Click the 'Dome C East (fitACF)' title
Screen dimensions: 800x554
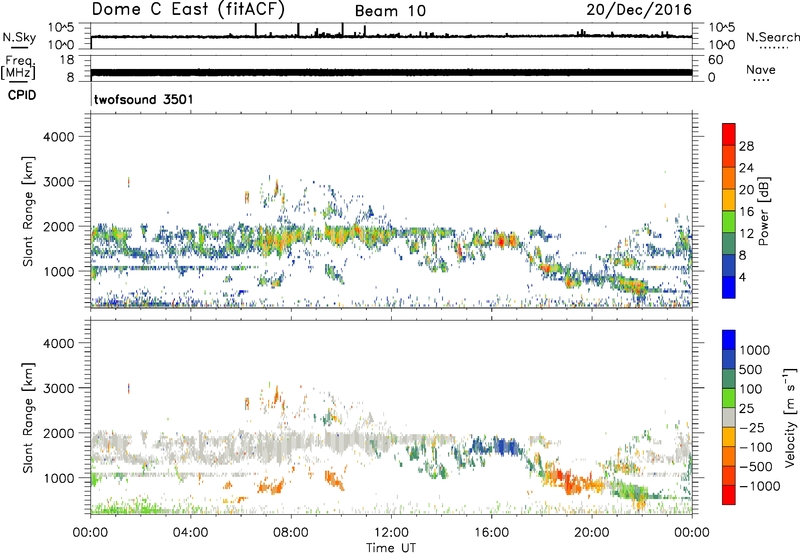point(188,9)
